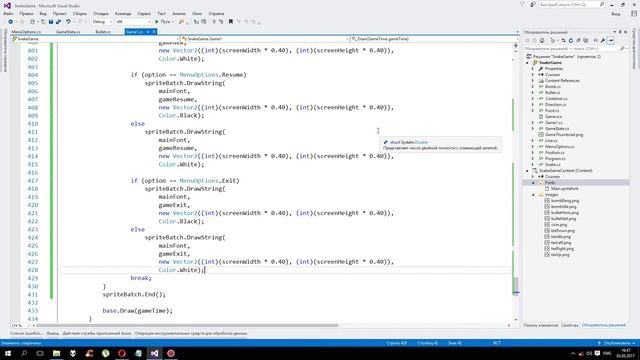Image resolution: width=640 pixels, height=360 pixels.
Task: Switch to Bullet.cs tab
Action: point(103,32)
